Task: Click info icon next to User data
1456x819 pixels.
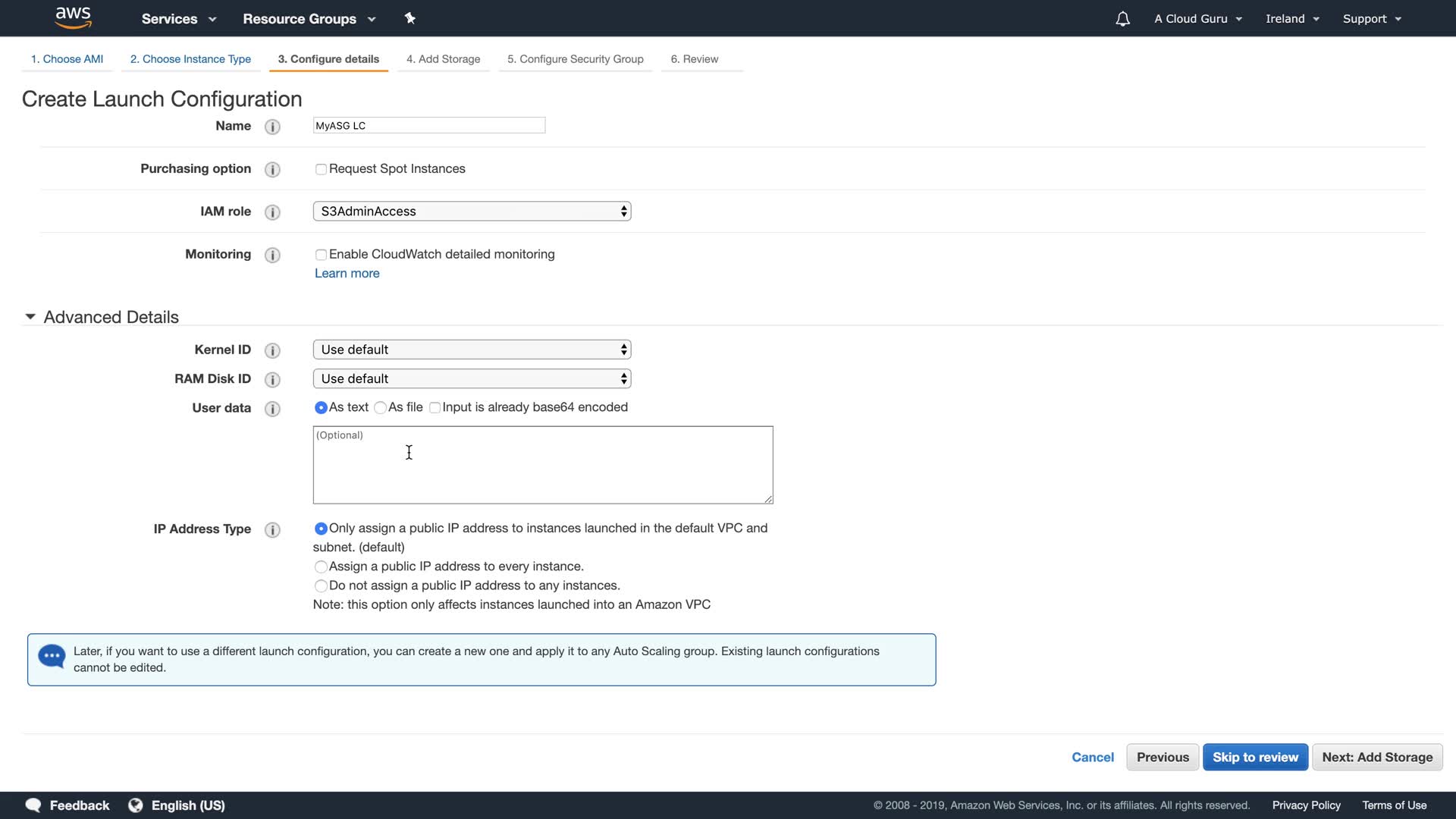Action: pyautogui.click(x=272, y=409)
